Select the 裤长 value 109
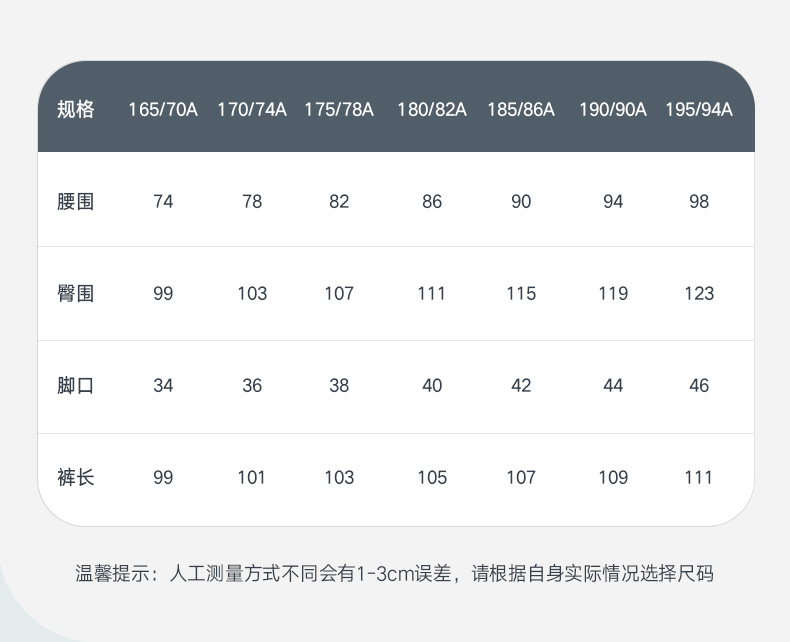 (613, 477)
